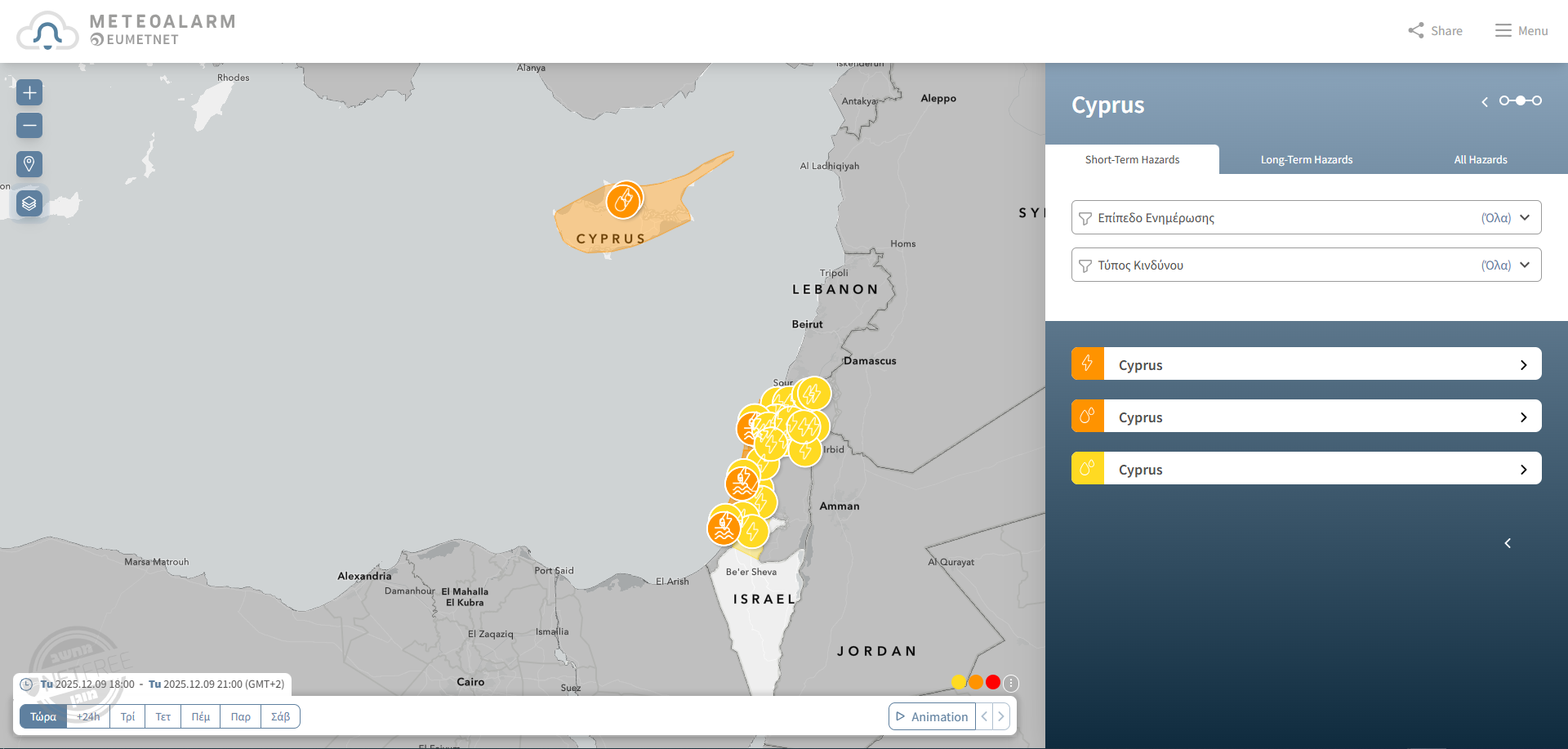Open the legend info dots icon
Viewport: 1568px width, 749px height.
(1011, 683)
